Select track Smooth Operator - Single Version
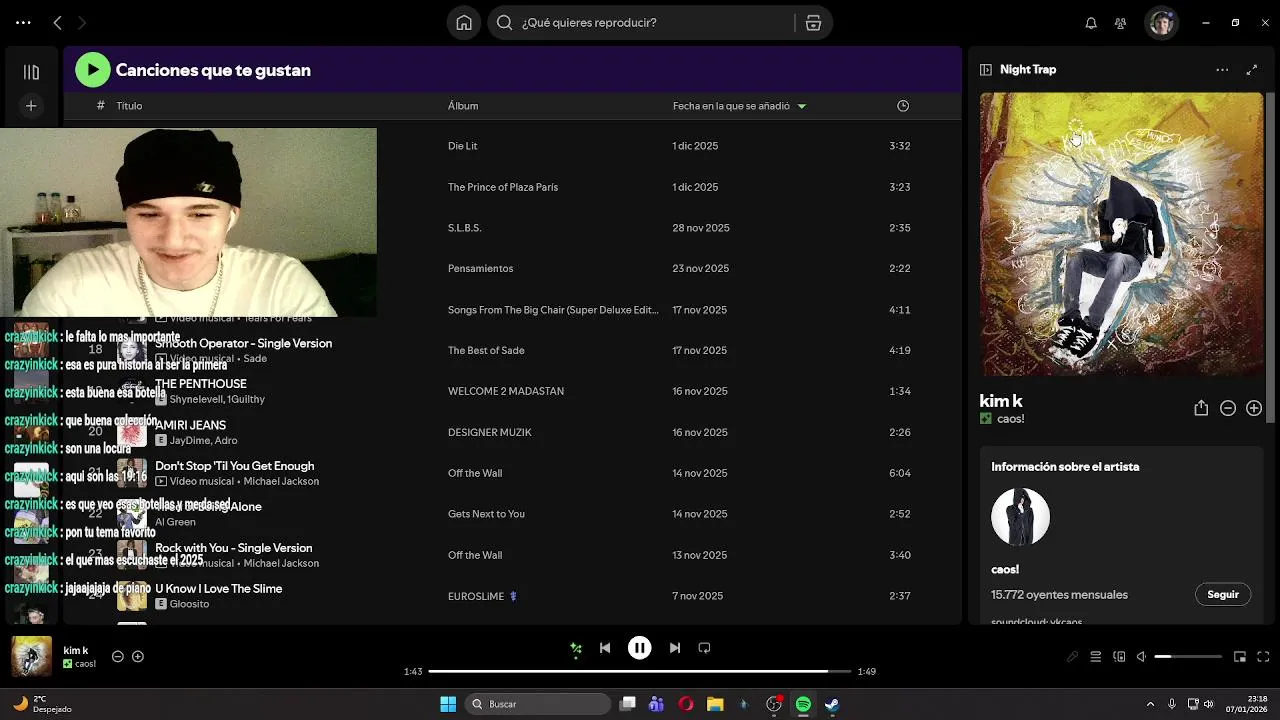Viewport: 1280px width, 720px height. tap(243, 343)
